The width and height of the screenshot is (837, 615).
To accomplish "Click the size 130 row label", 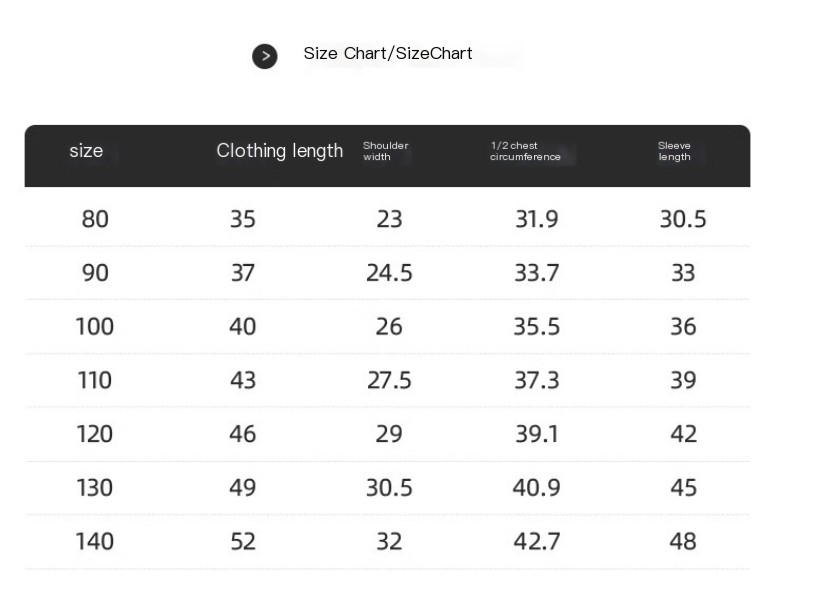I will click(95, 488).
